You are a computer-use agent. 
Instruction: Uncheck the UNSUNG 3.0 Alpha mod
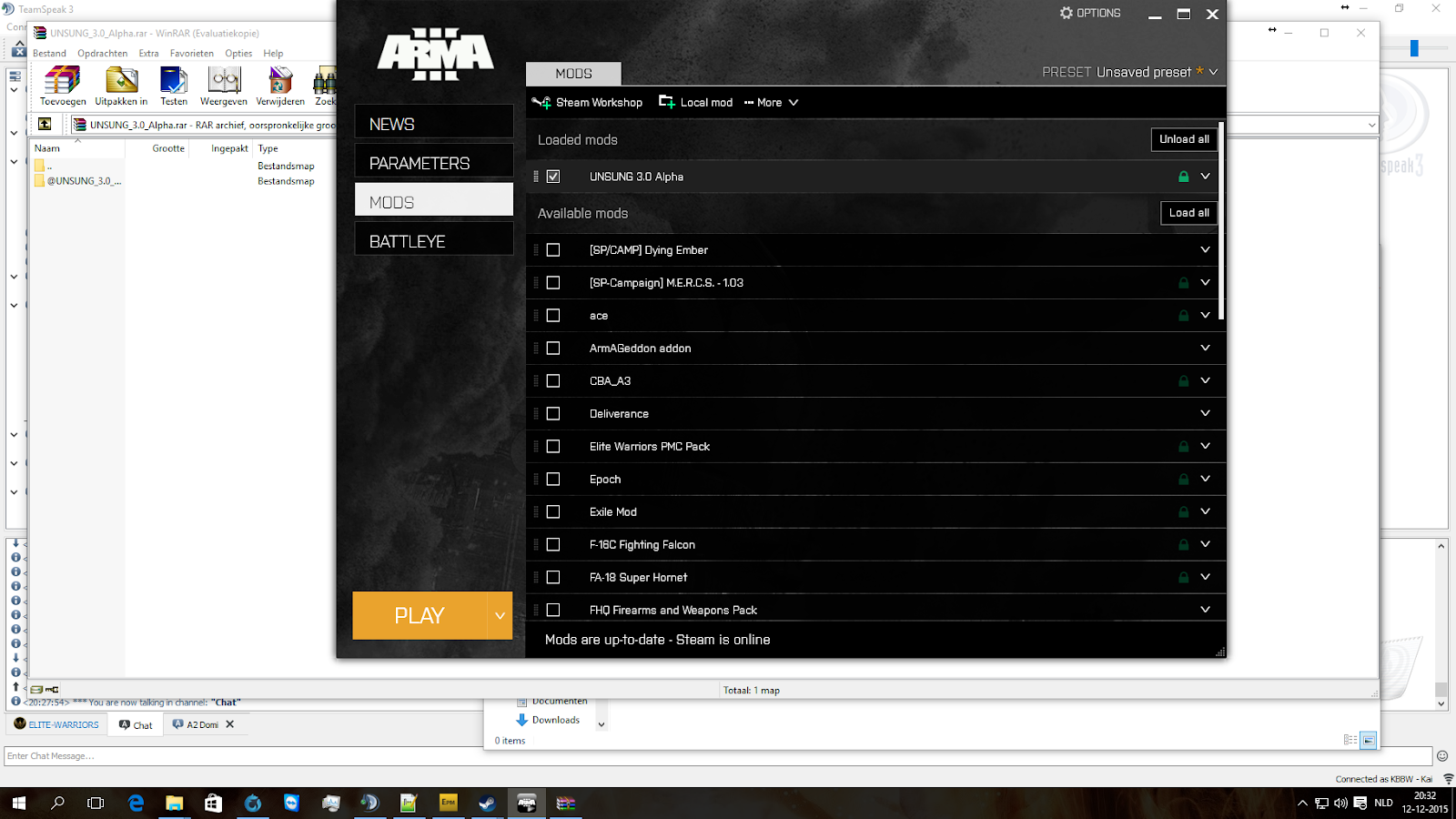553,177
